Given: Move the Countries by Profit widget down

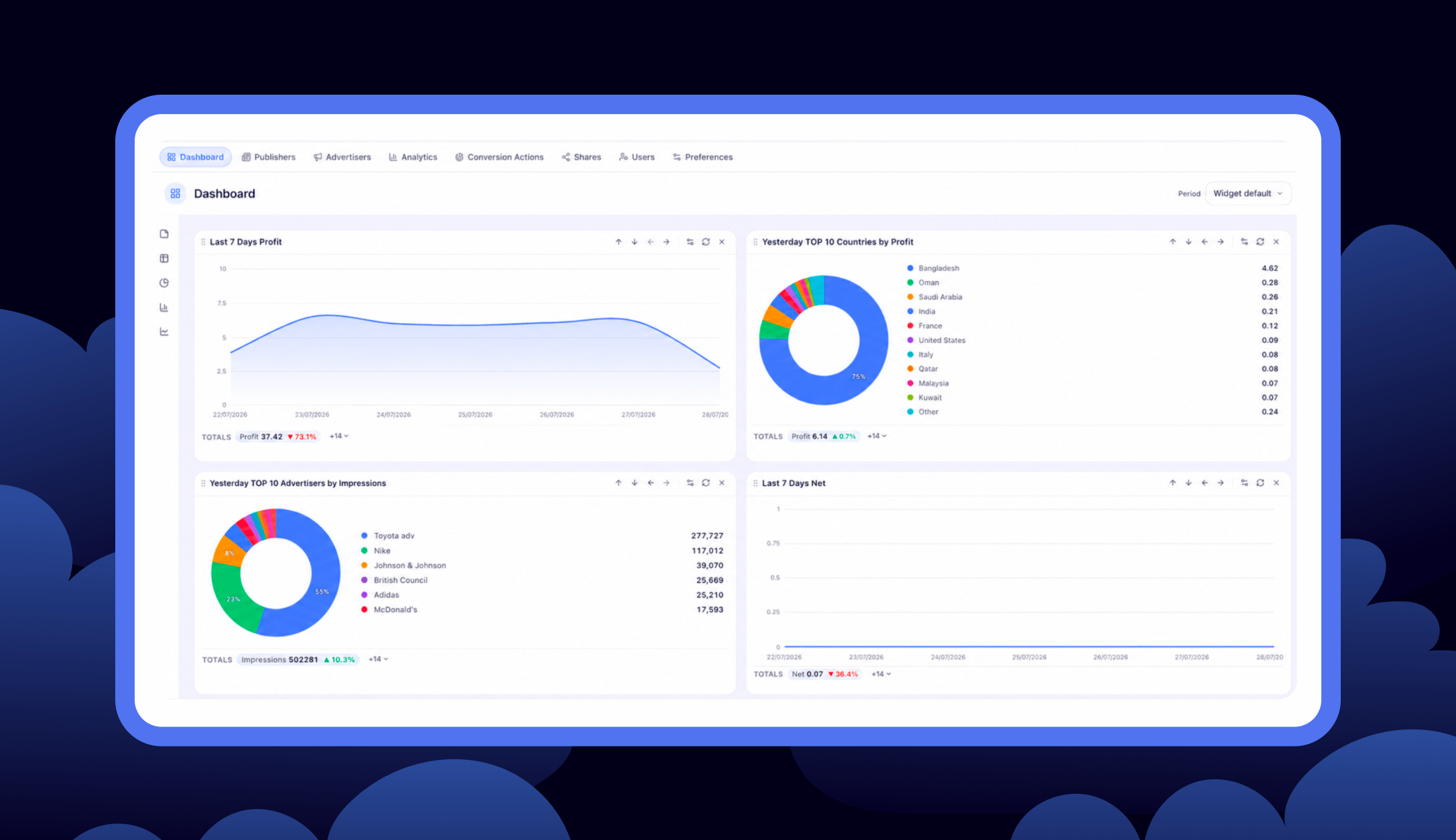Looking at the screenshot, I should [1188, 242].
